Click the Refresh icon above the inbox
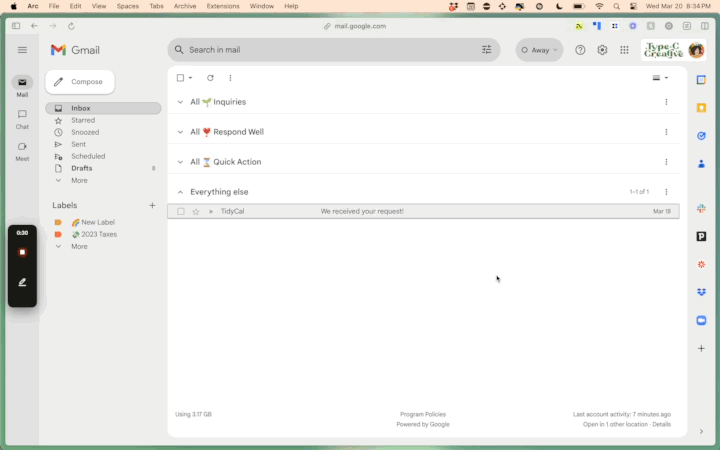Viewport: 720px width, 450px height. [x=210, y=78]
